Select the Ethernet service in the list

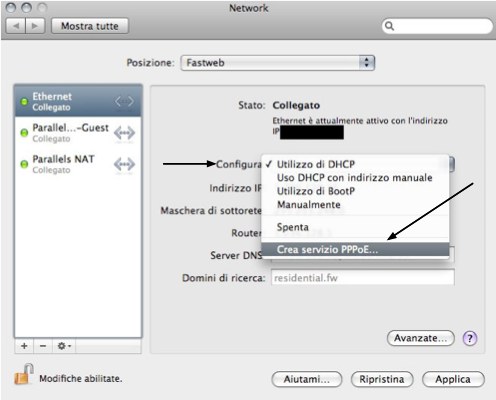78,101
